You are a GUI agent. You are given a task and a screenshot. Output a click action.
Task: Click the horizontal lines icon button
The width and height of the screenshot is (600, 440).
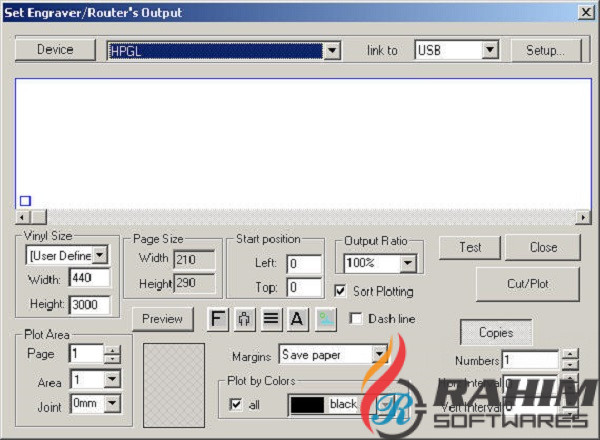coord(271,319)
